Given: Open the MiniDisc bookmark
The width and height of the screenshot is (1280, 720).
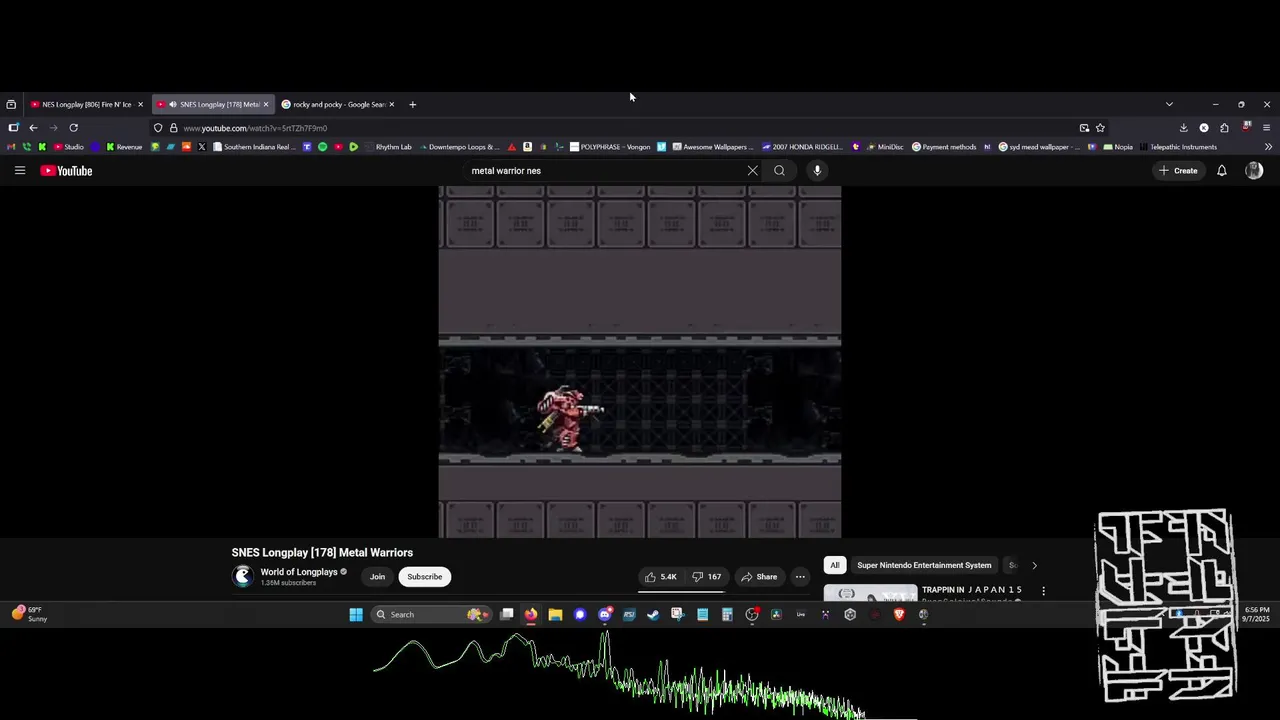Looking at the screenshot, I should 885,147.
